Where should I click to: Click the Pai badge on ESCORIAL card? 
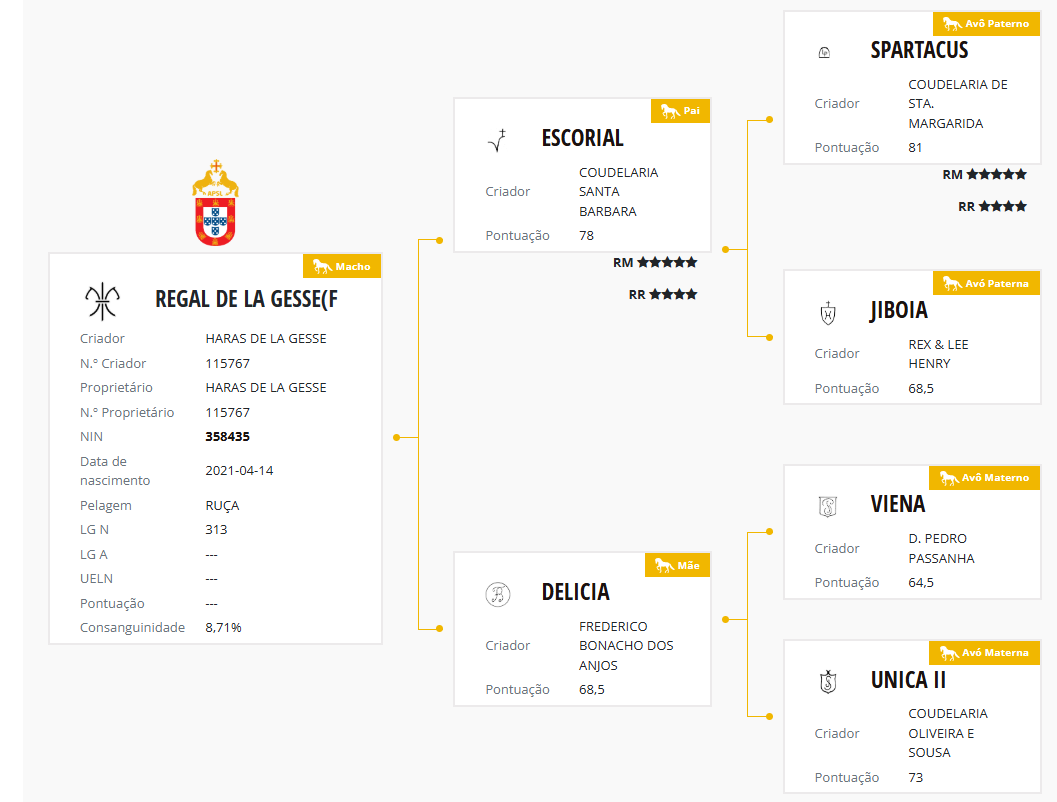[x=680, y=111]
